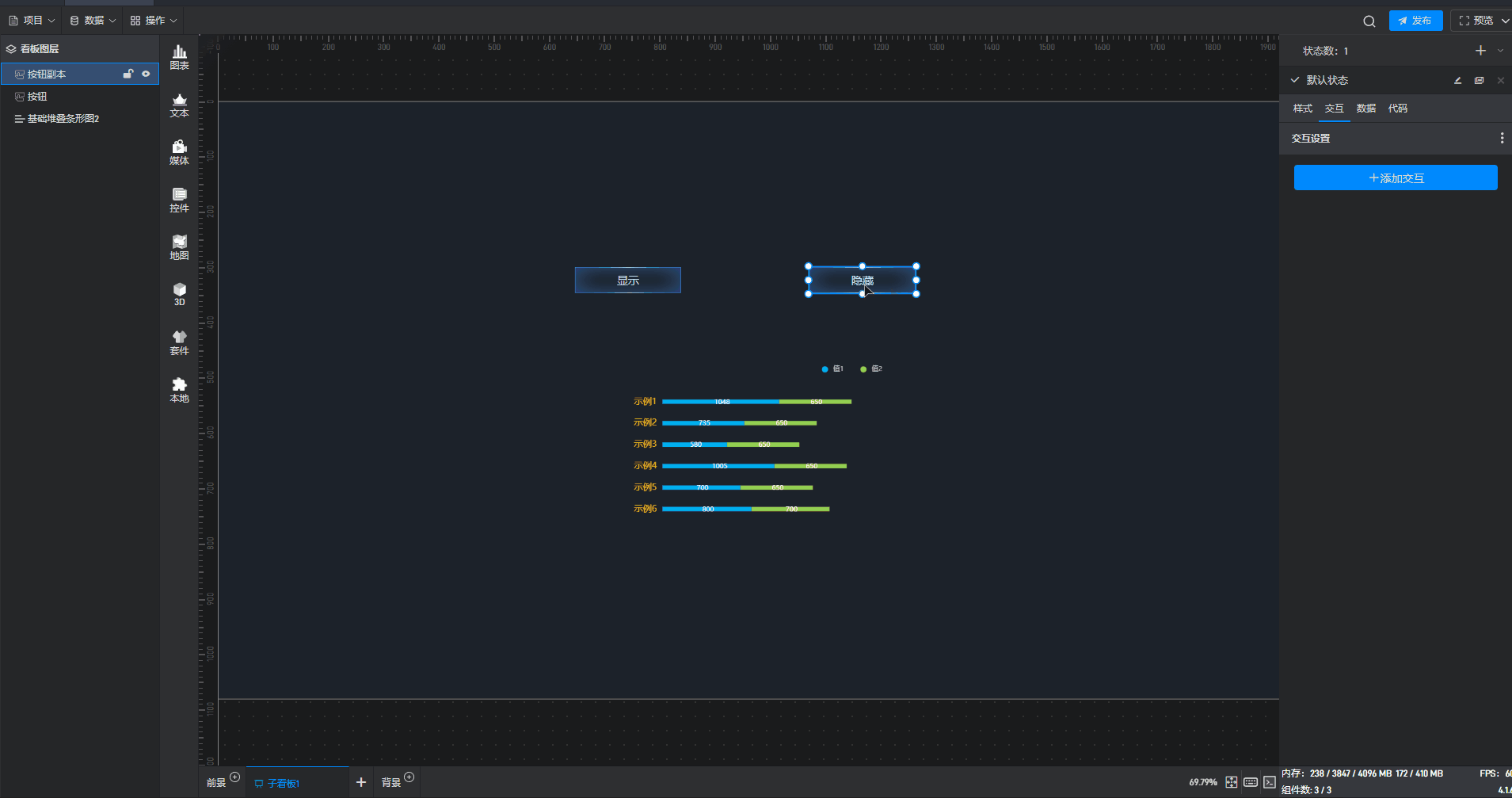1512x798 pixels.
Task: Click the 状态数: 1 label
Action: (1325, 51)
